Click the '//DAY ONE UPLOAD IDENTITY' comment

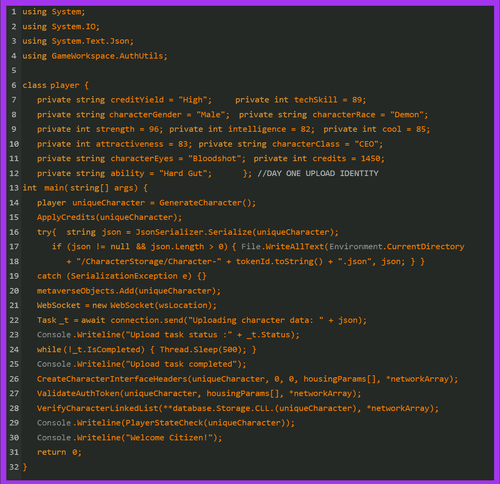[318, 173]
